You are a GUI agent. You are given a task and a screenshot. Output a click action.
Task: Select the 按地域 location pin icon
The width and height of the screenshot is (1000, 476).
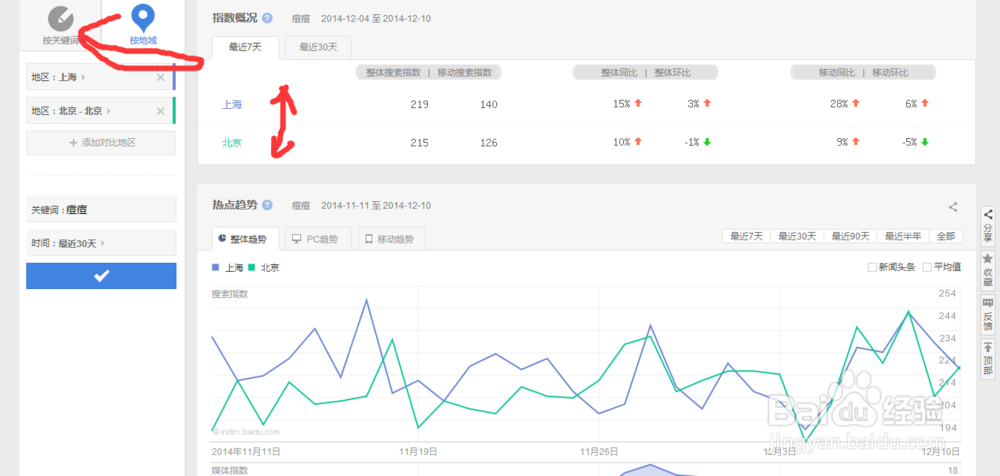[x=143, y=19]
